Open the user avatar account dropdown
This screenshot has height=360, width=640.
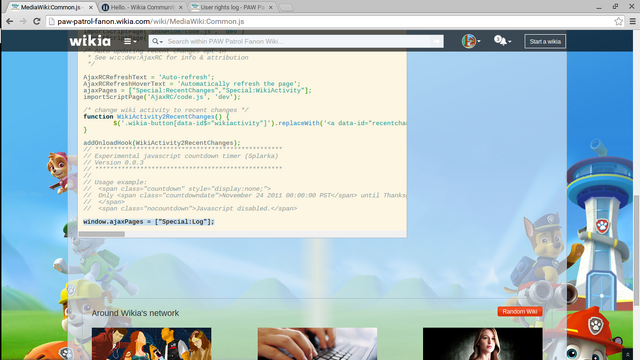471,41
